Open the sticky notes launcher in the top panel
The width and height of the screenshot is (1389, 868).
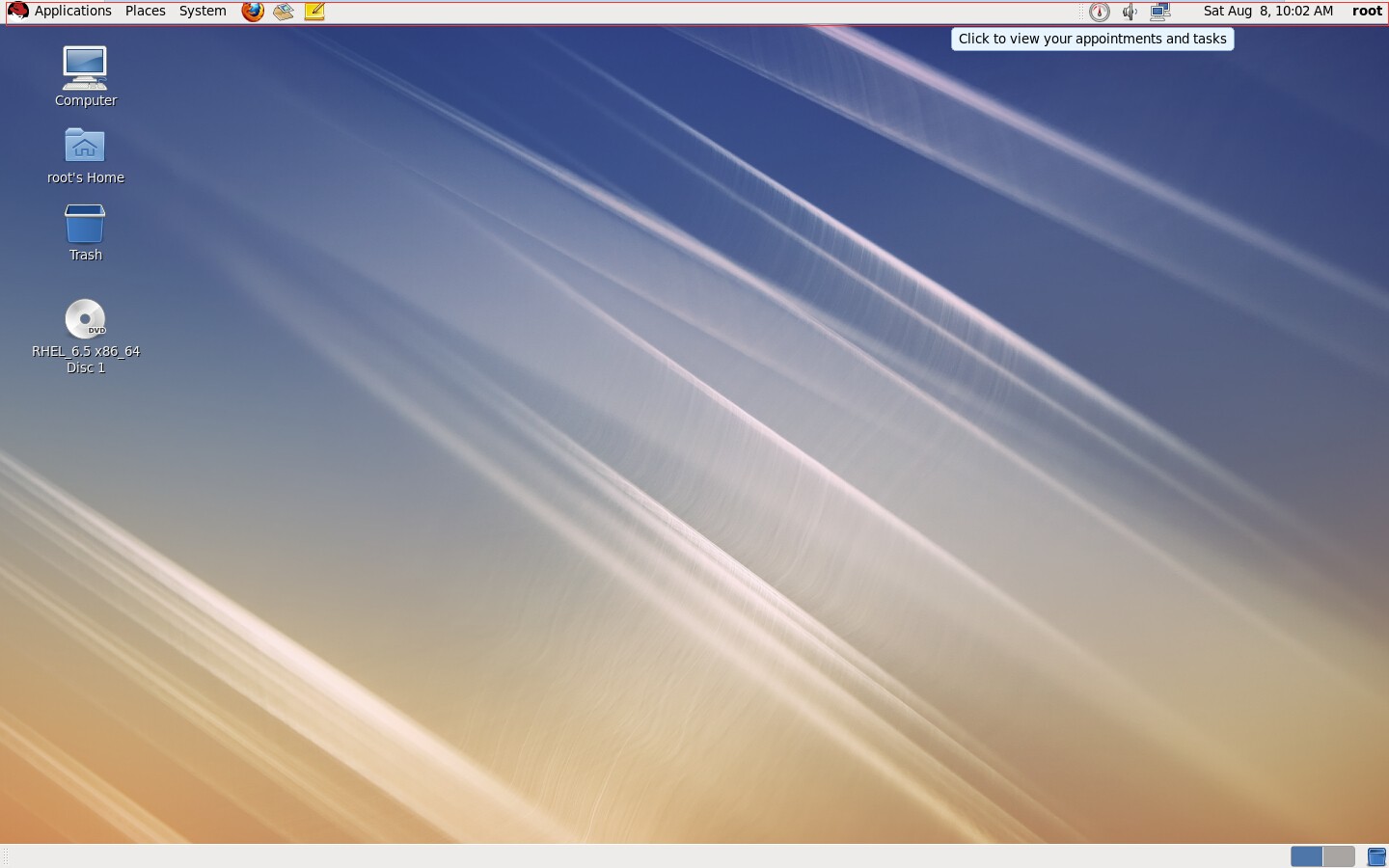click(314, 12)
